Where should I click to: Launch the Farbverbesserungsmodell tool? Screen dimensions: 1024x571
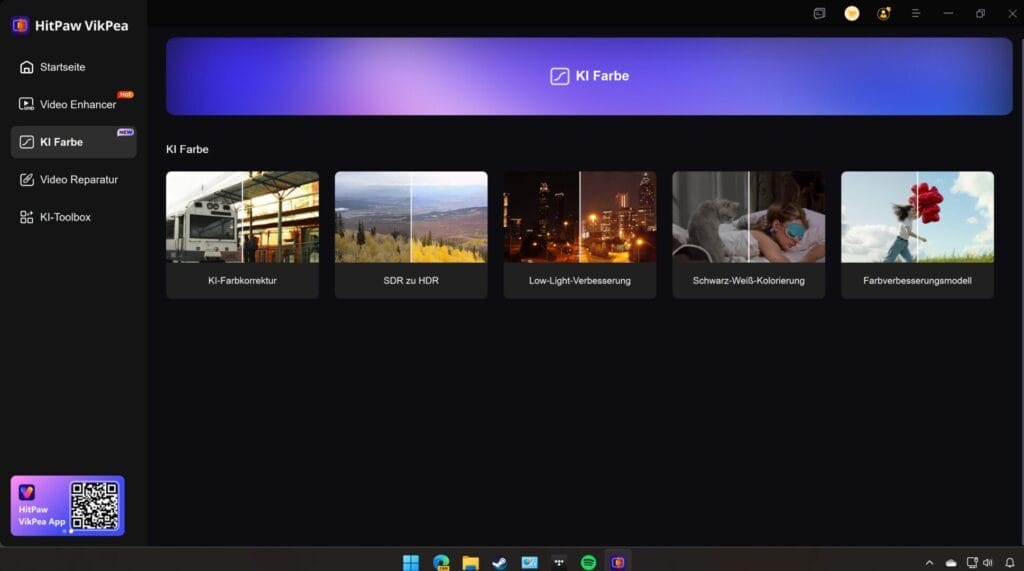[917, 234]
